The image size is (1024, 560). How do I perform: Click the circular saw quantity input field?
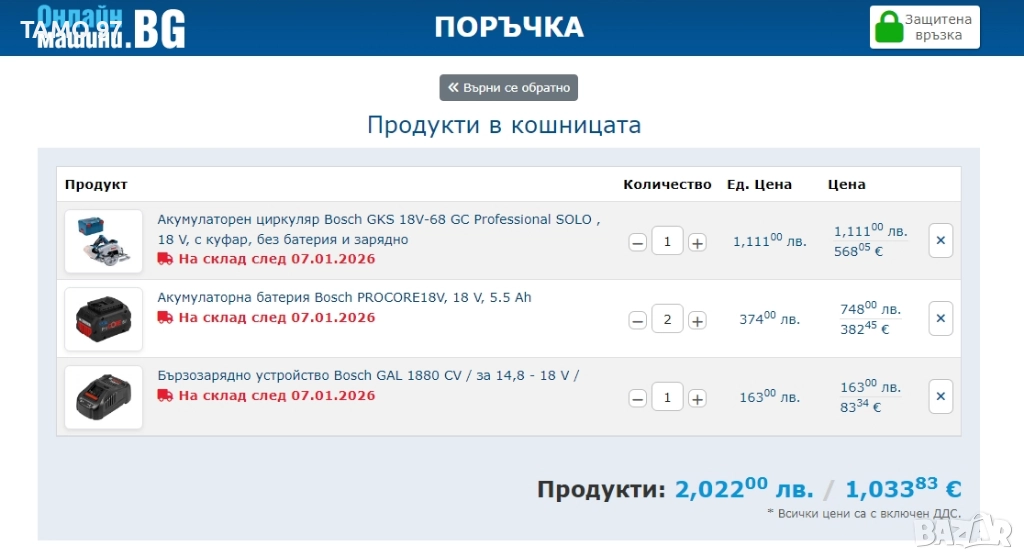click(x=667, y=241)
